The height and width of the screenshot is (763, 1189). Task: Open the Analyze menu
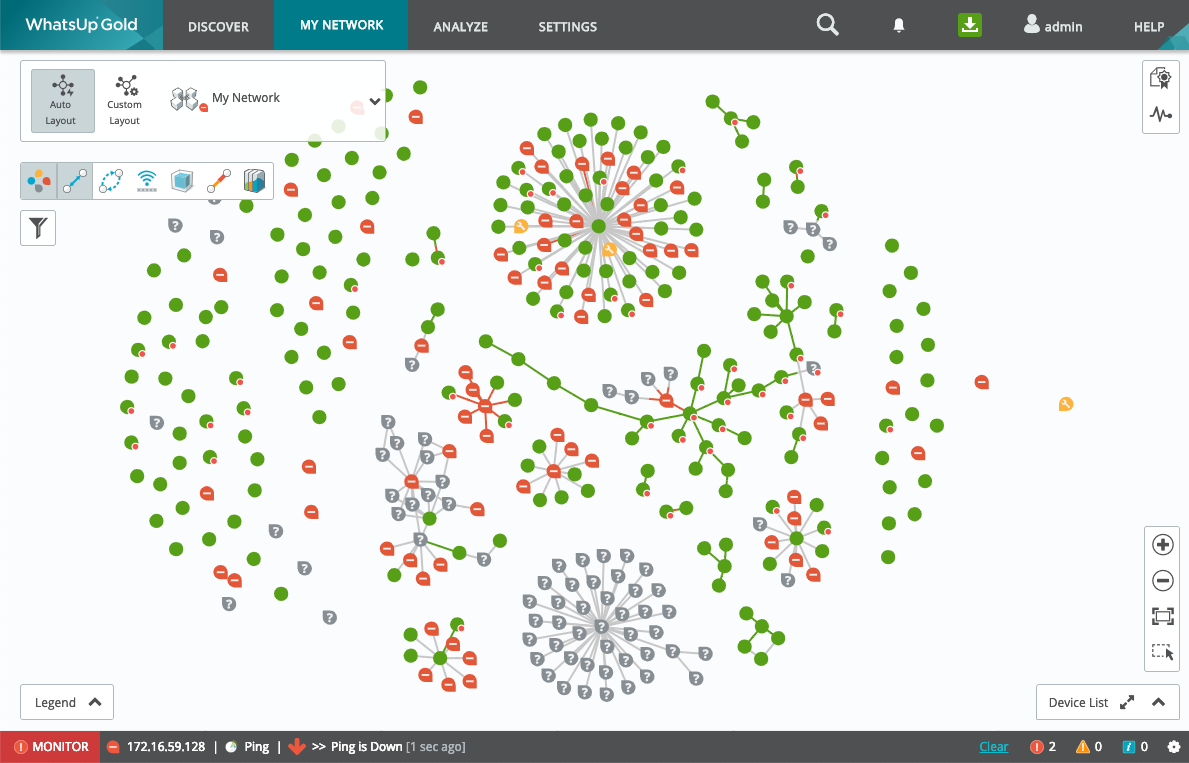(x=459, y=27)
